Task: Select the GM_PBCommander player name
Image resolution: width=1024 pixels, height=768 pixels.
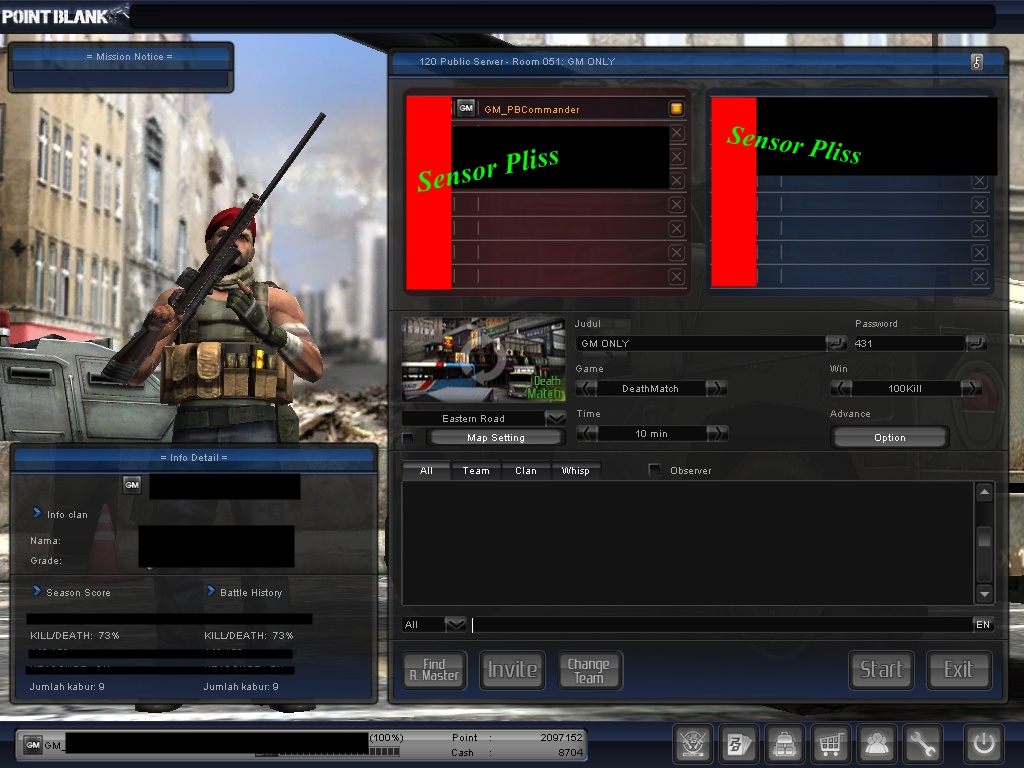Action: point(532,109)
